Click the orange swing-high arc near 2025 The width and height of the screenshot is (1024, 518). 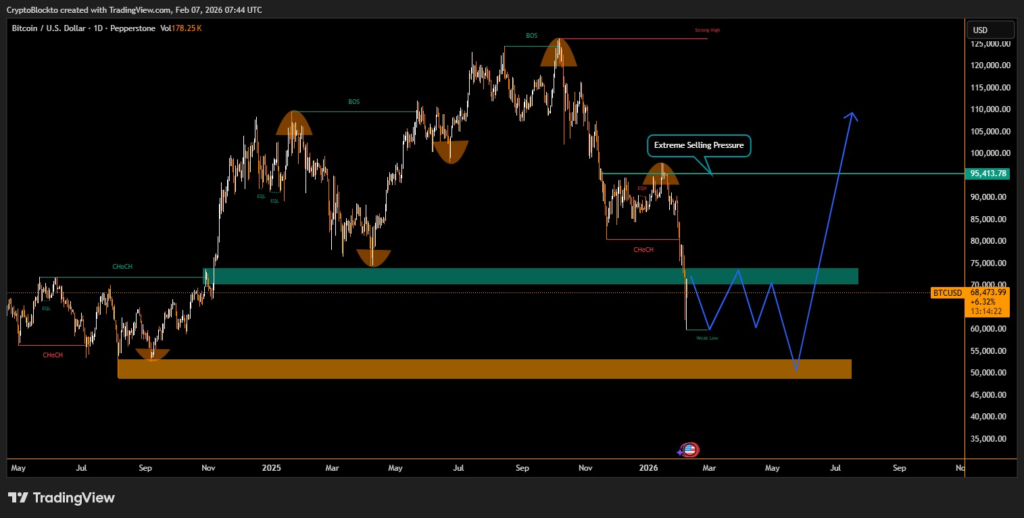(x=292, y=123)
